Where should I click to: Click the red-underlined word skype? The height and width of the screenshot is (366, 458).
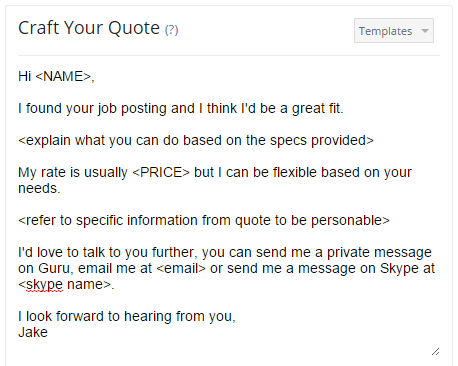[x=44, y=285]
